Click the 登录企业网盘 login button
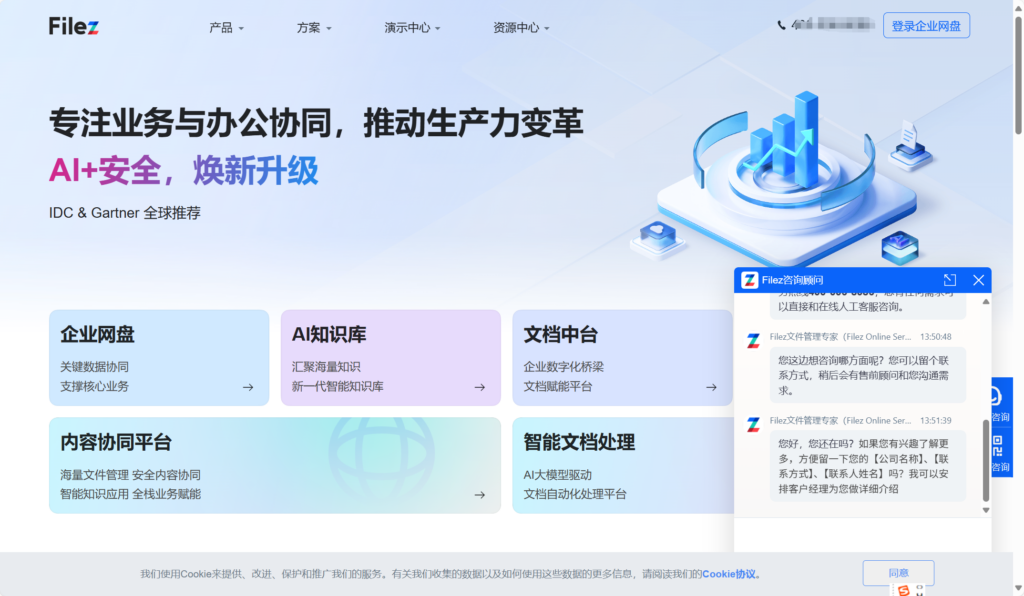 [x=926, y=26]
